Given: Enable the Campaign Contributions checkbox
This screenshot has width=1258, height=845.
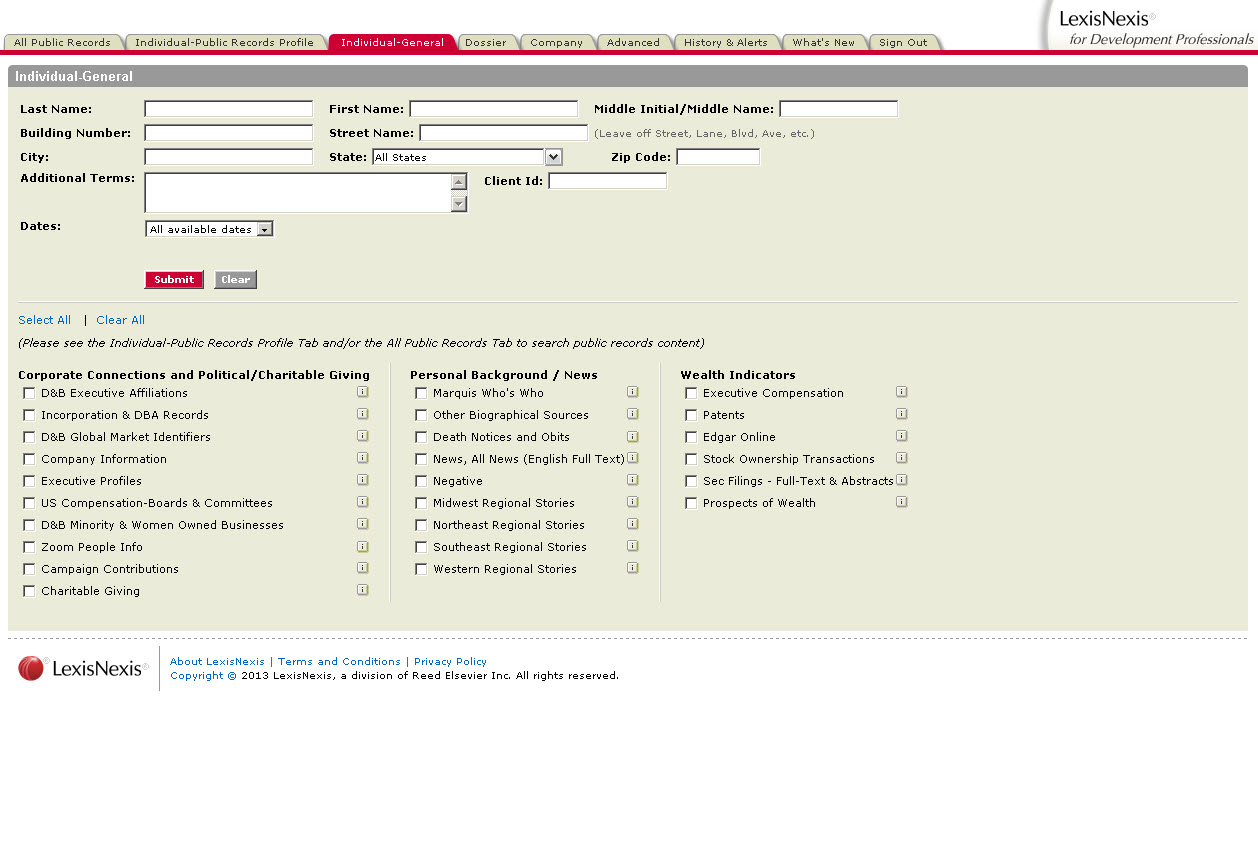Looking at the screenshot, I should click(x=29, y=569).
